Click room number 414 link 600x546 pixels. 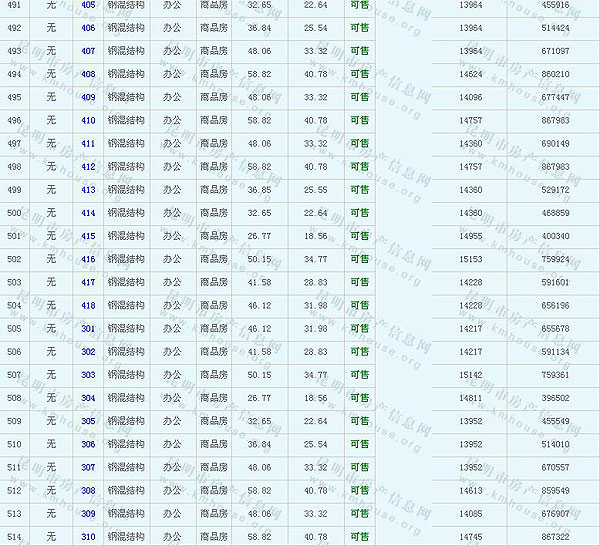(88, 213)
